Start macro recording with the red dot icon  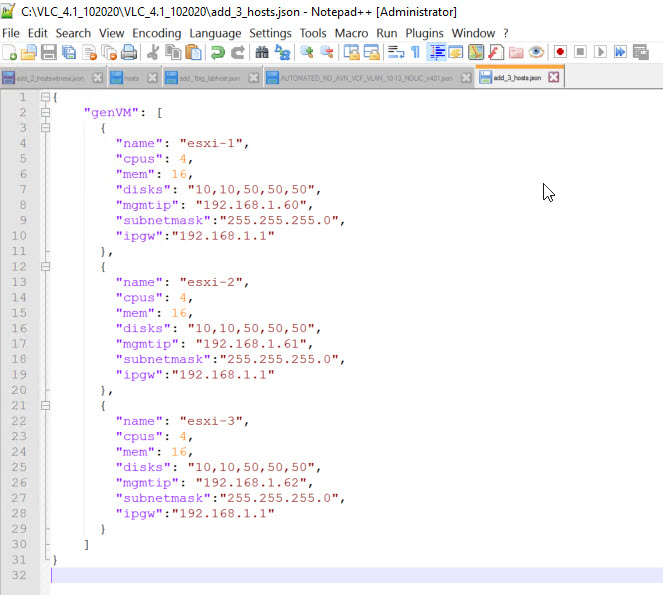pos(560,52)
